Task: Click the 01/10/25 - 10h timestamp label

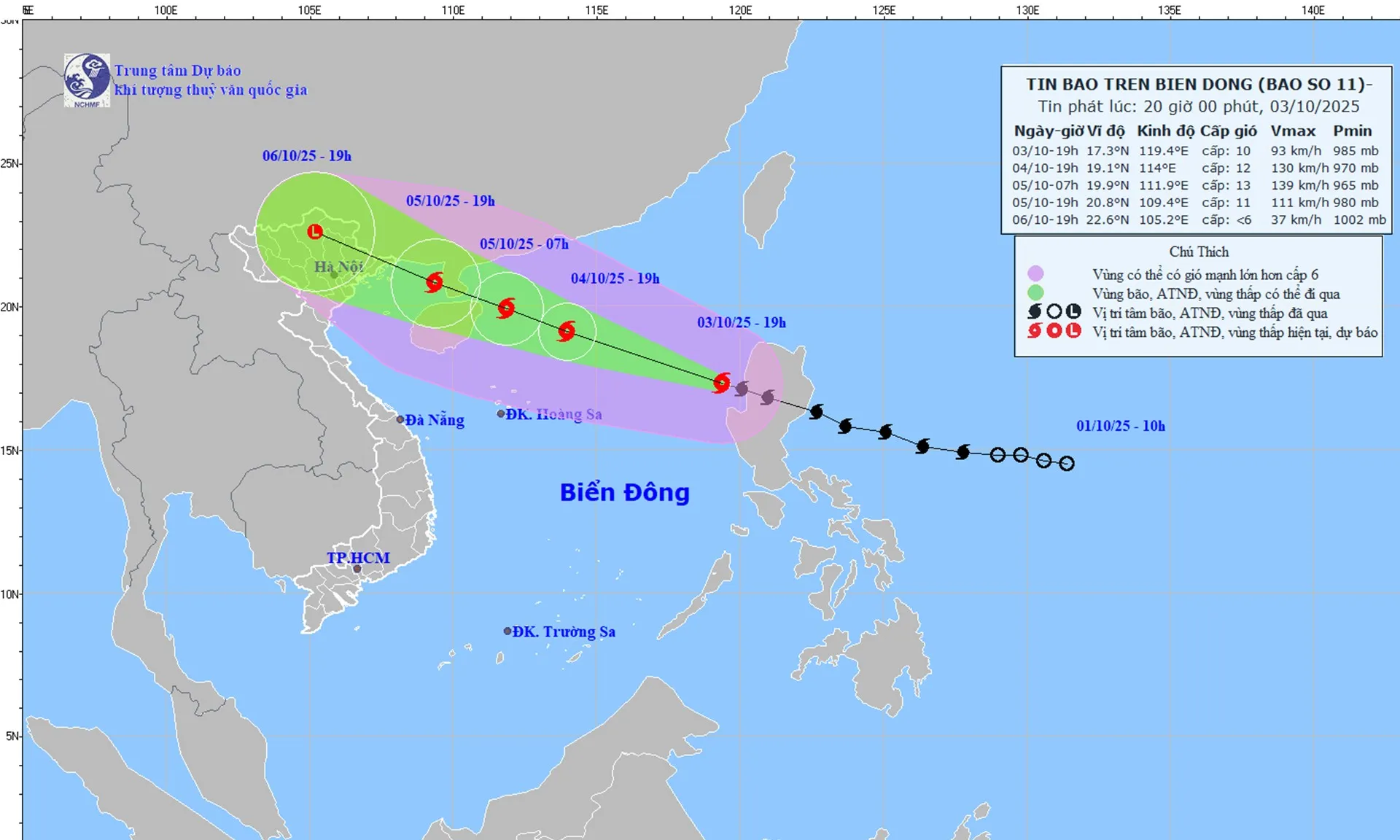Action: pyautogui.click(x=1120, y=426)
